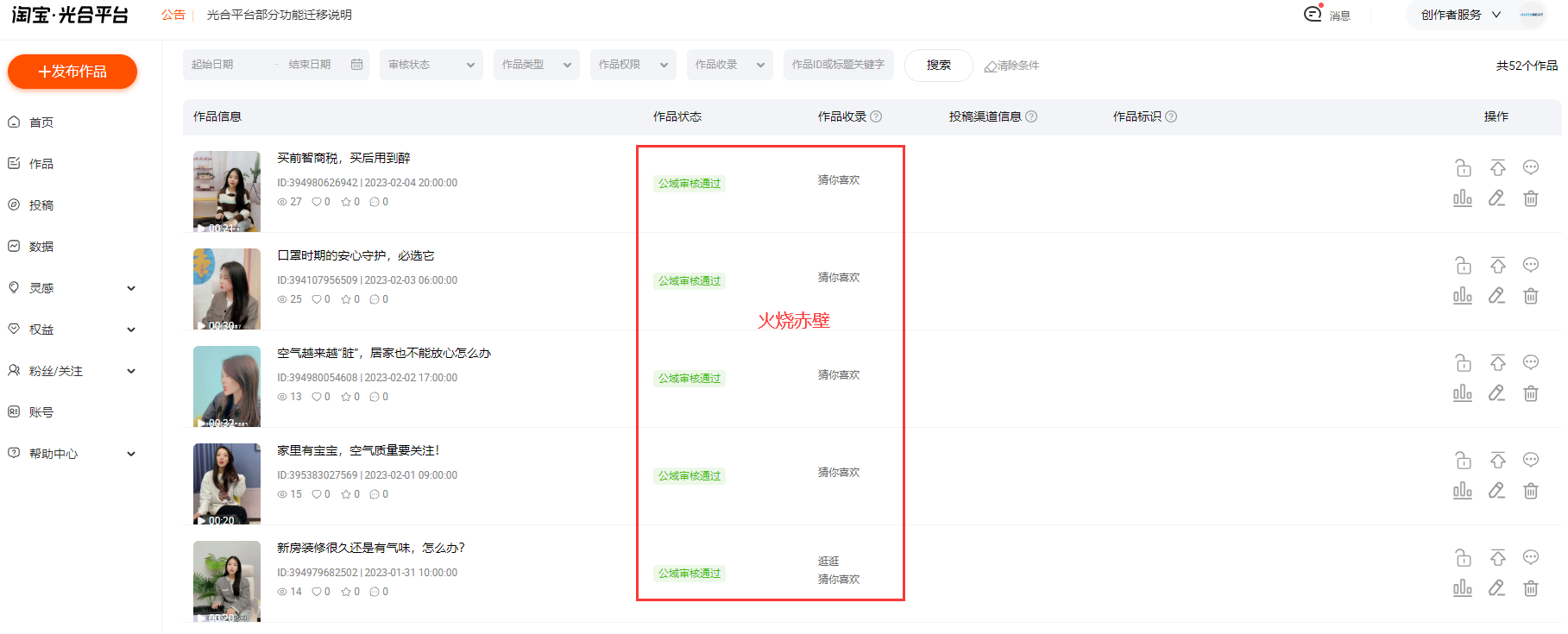
Task: Edit the 家里有宝宝 work
Action: [x=1497, y=491]
